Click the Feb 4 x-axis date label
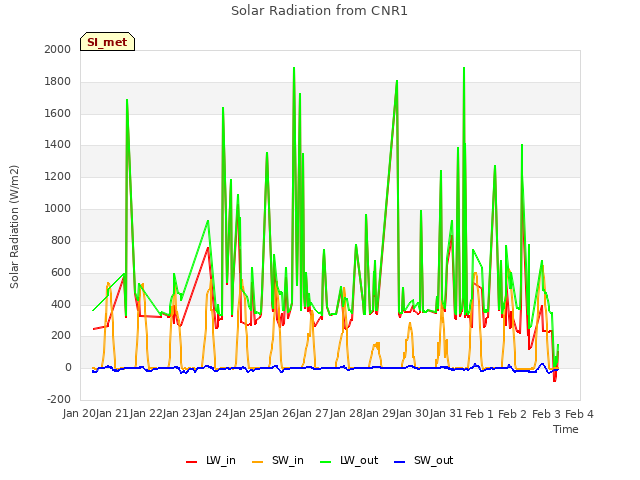640x480 pixels. point(579,414)
